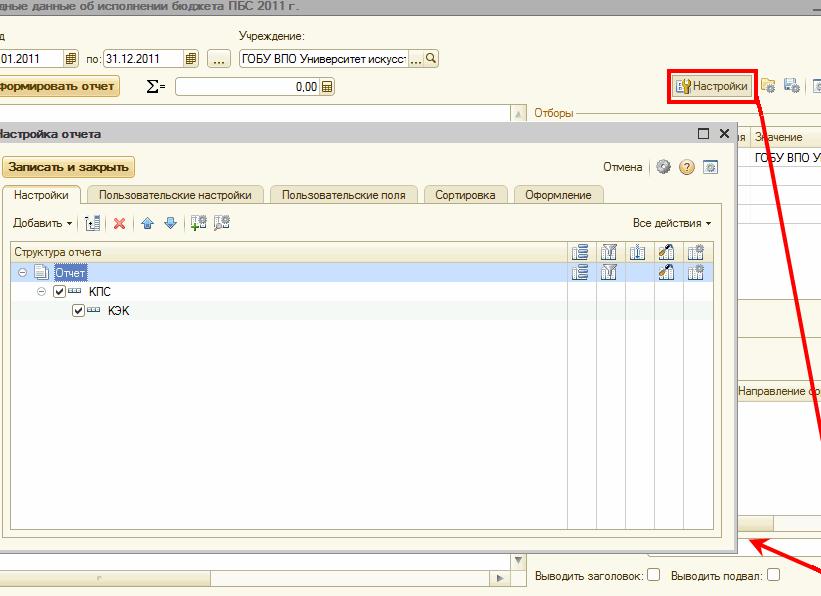Click magnifier to open selected Учреждение
Viewport: 821px width, 596px height.
pos(430,58)
